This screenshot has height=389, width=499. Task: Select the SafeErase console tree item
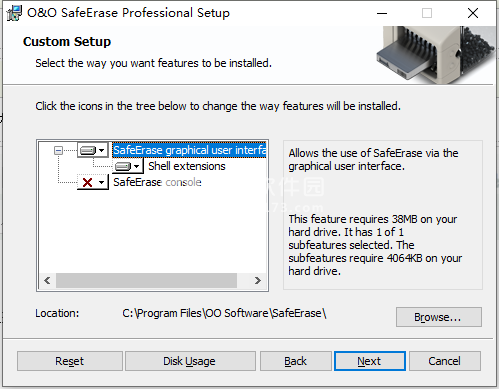[157, 182]
